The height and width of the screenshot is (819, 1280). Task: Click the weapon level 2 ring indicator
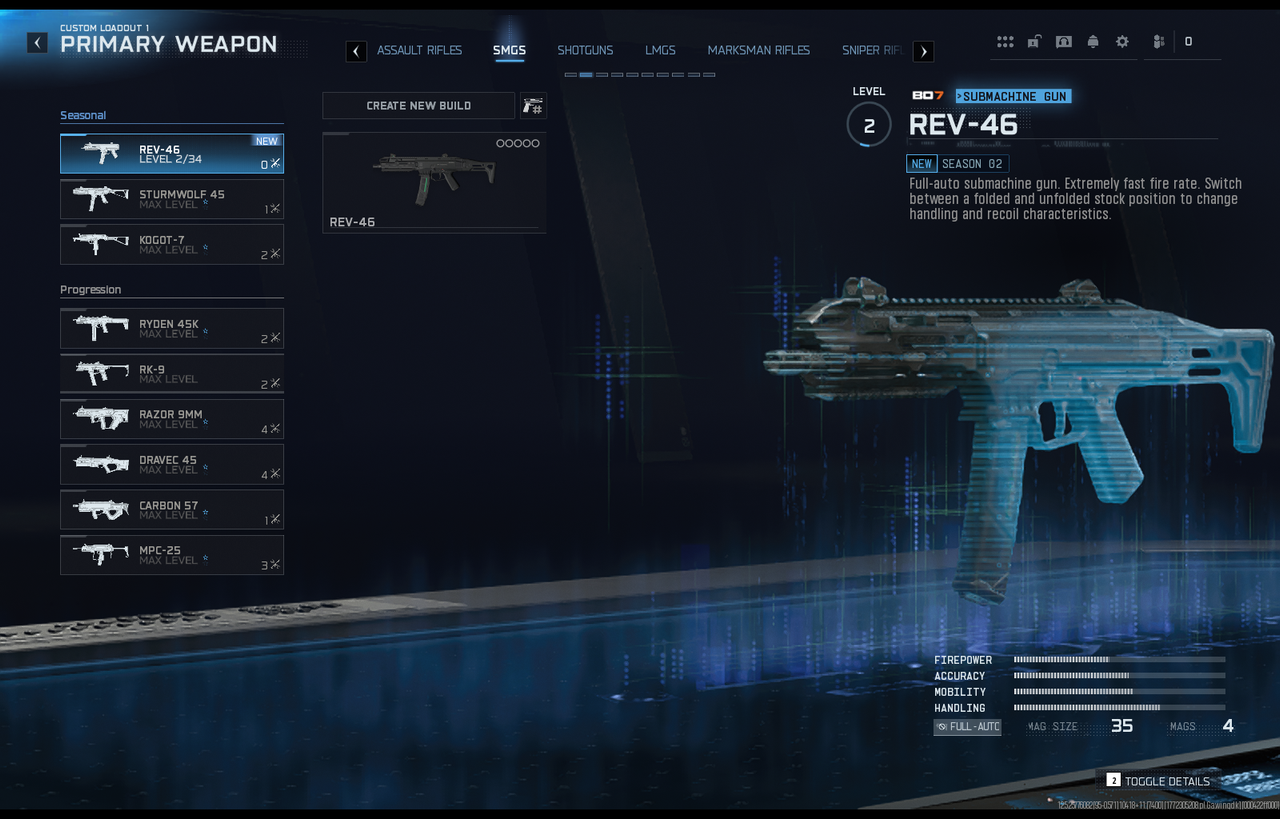(869, 126)
